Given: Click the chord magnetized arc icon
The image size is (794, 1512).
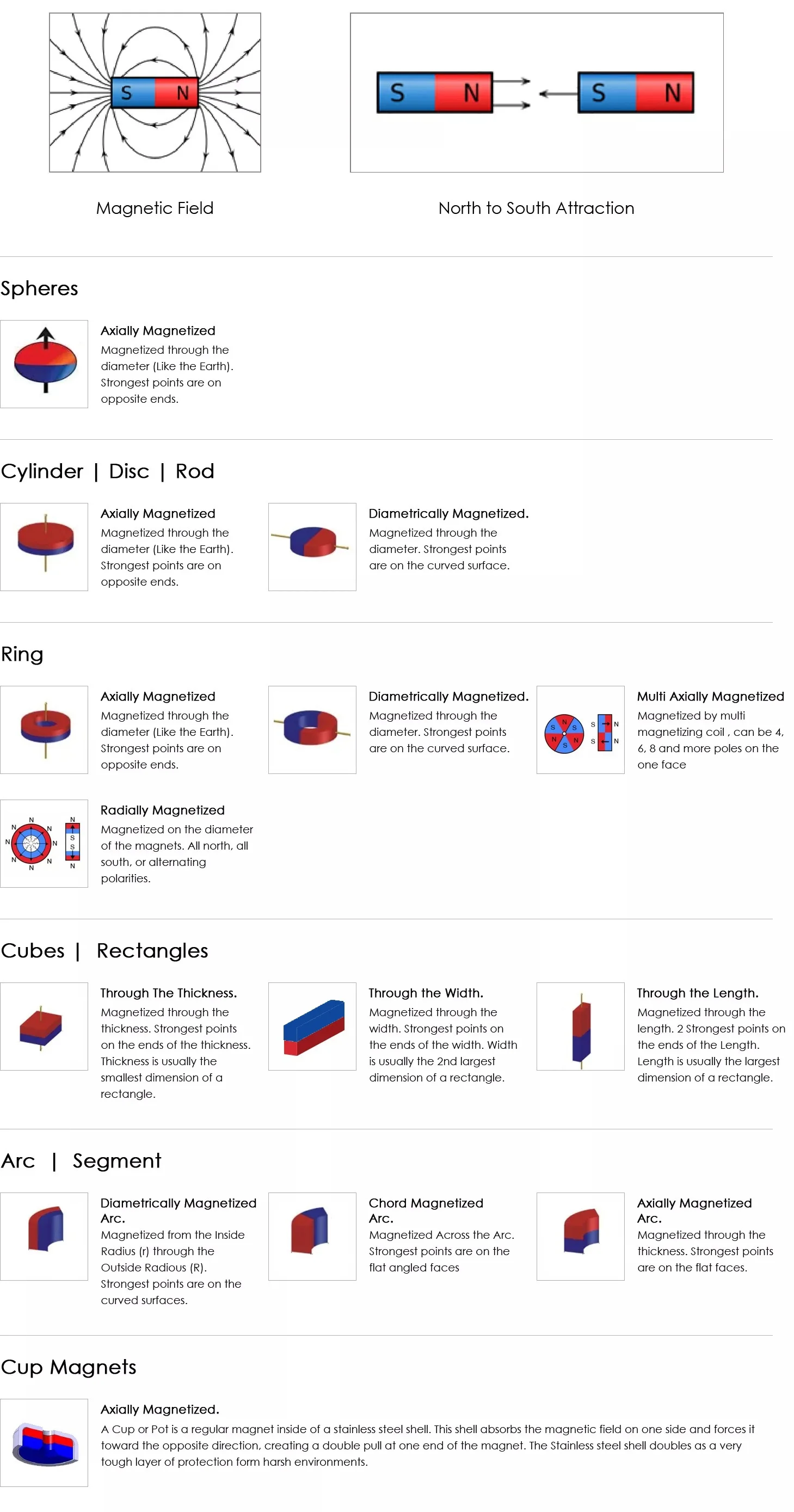Looking at the screenshot, I should pyautogui.click(x=312, y=1236).
